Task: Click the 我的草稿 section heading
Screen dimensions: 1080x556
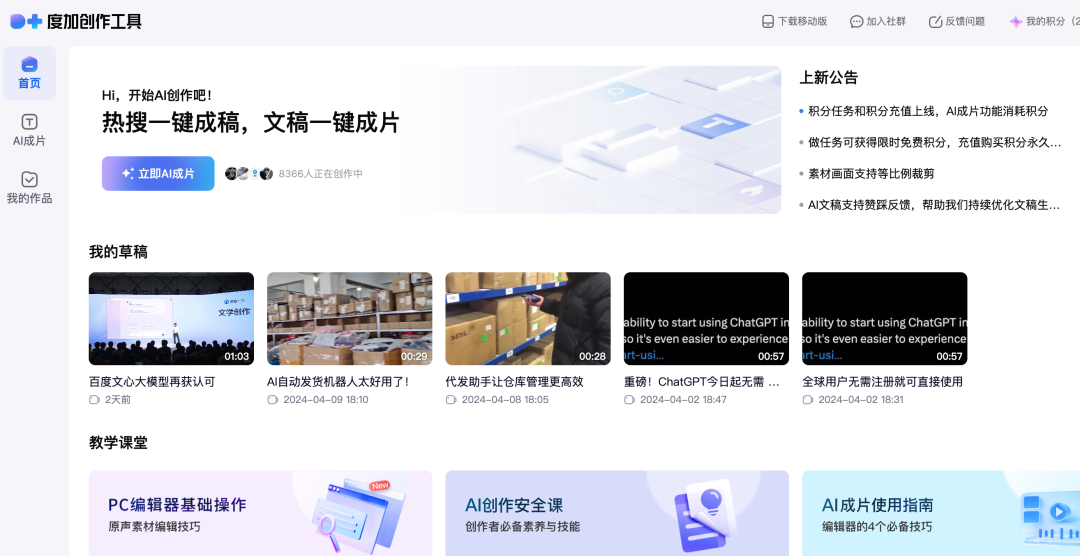Action: tap(118, 252)
